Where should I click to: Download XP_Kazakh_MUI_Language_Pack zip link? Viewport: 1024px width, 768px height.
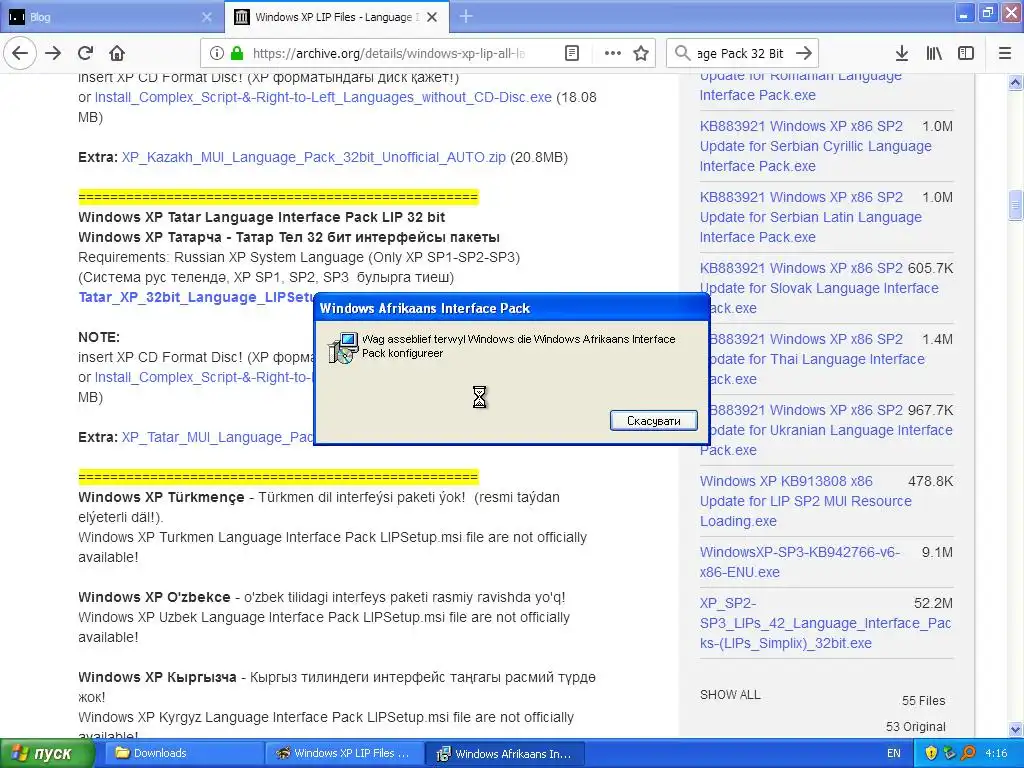point(313,157)
